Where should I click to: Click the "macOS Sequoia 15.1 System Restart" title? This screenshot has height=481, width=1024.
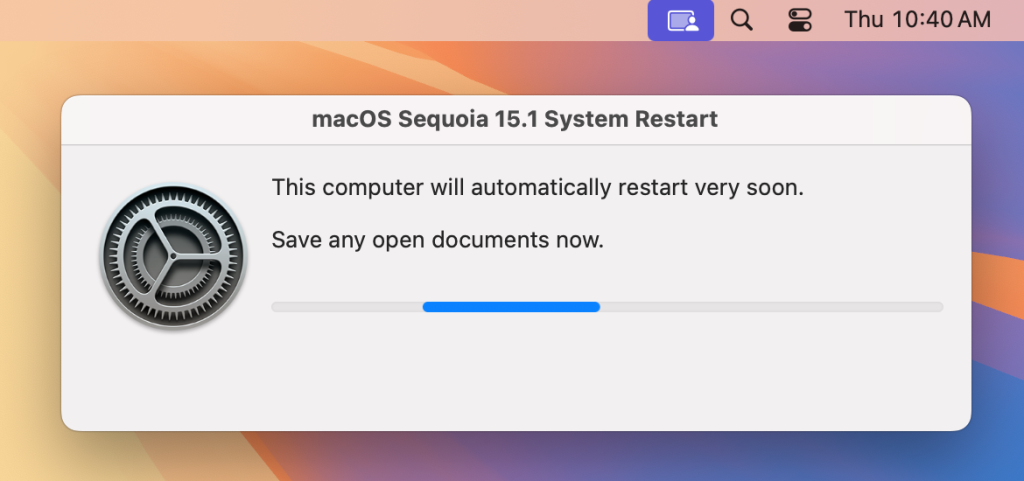515,120
